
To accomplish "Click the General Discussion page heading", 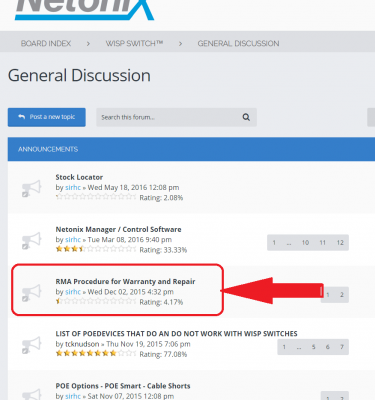I will (x=79, y=75).
